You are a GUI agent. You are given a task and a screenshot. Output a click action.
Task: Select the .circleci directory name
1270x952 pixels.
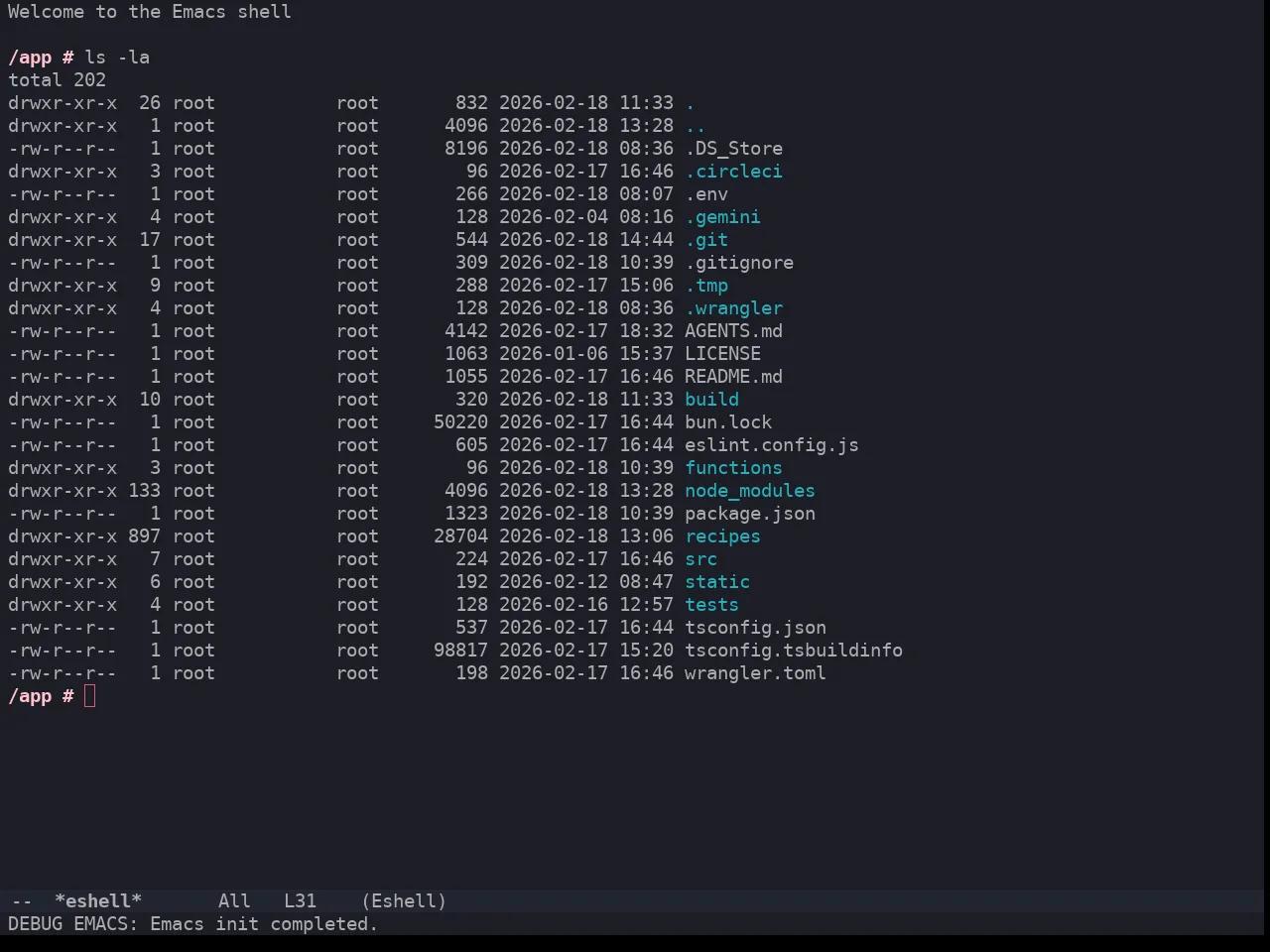tap(733, 172)
